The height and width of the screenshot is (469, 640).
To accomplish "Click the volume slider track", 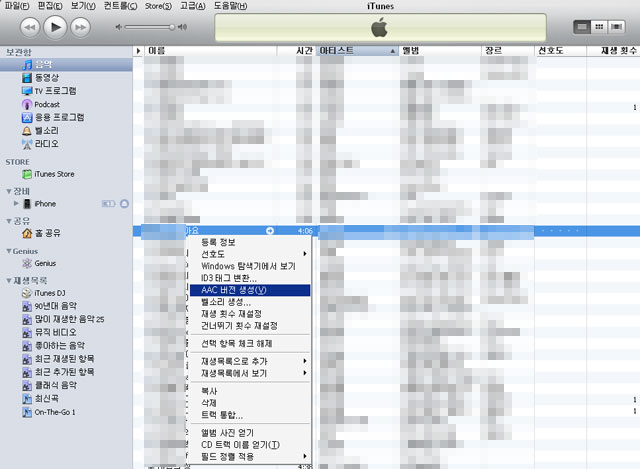I will (149, 27).
